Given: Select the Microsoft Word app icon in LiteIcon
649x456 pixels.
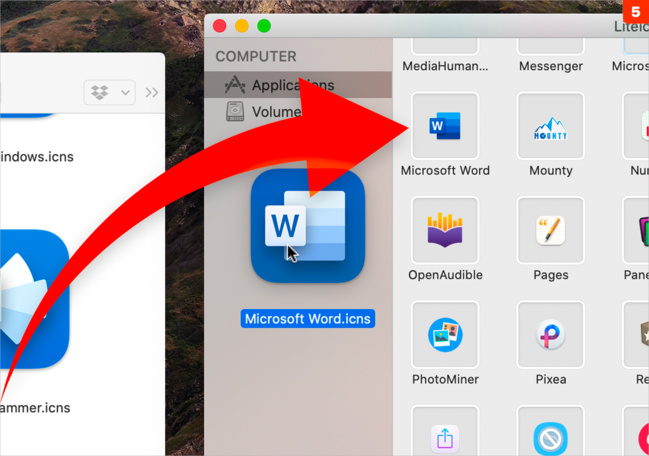Looking at the screenshot, I should coord(445,125).
